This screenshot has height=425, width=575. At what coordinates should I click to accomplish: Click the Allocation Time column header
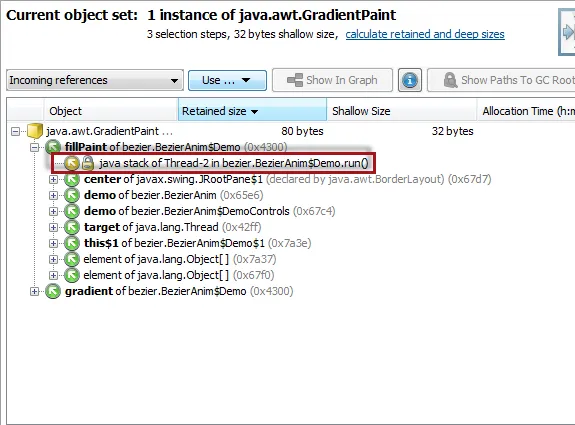[x=526, y=111]
